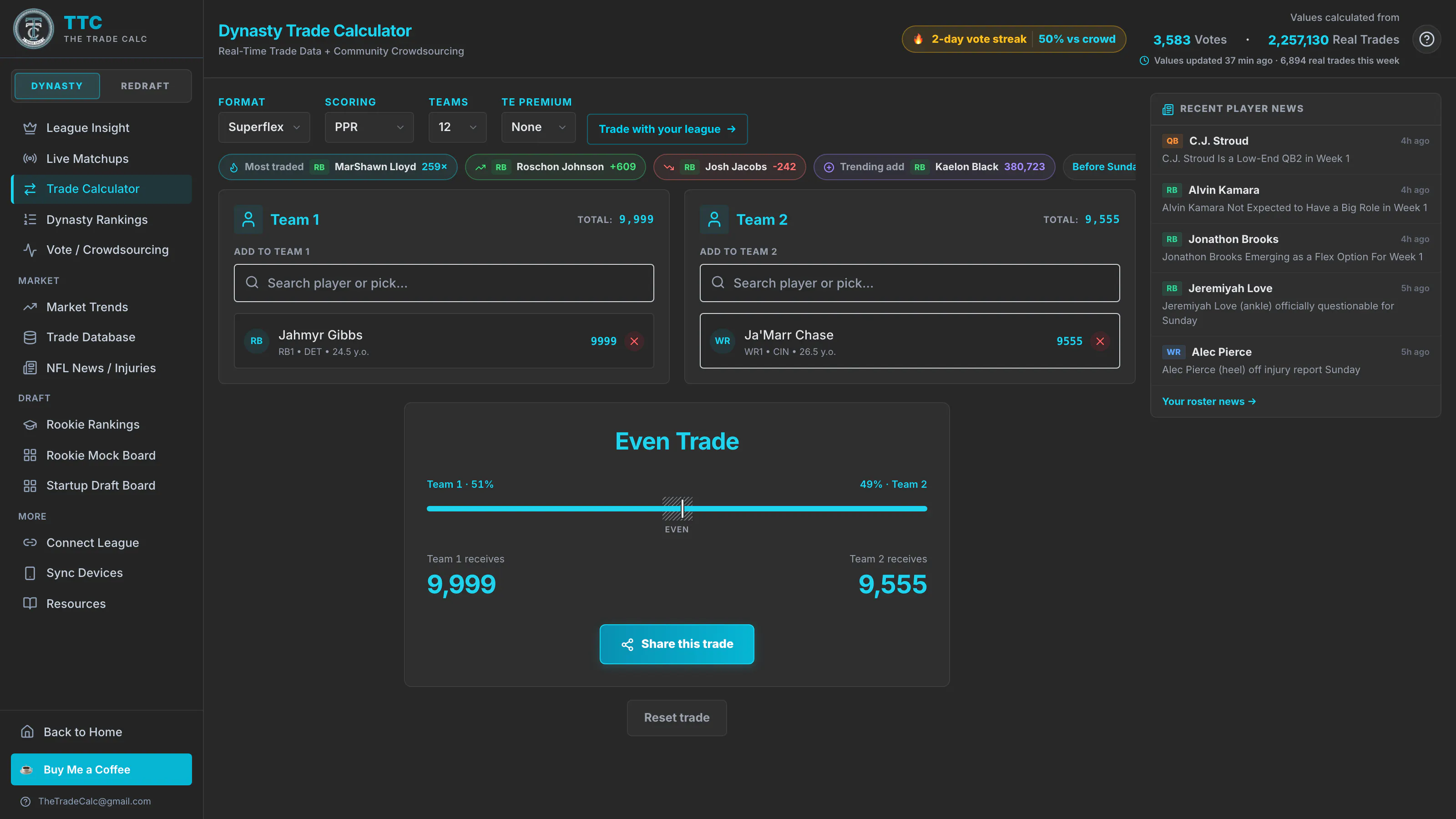Click the Market Trends arrow icon

click(30, 307)
